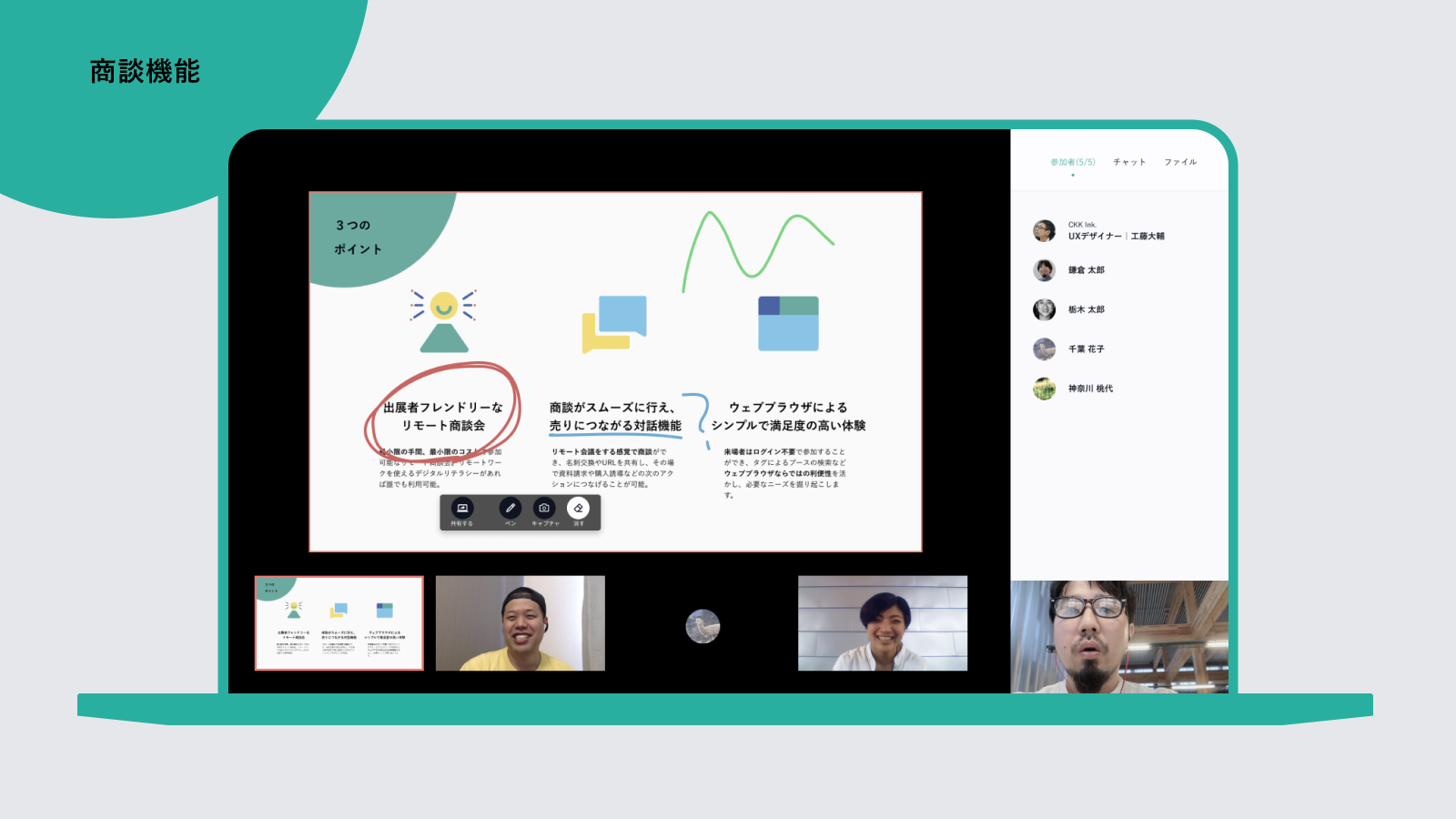This screenshot has width=1456, height=819.
Task: Click the キャプチャ camera icon
Action: [544, 508]
